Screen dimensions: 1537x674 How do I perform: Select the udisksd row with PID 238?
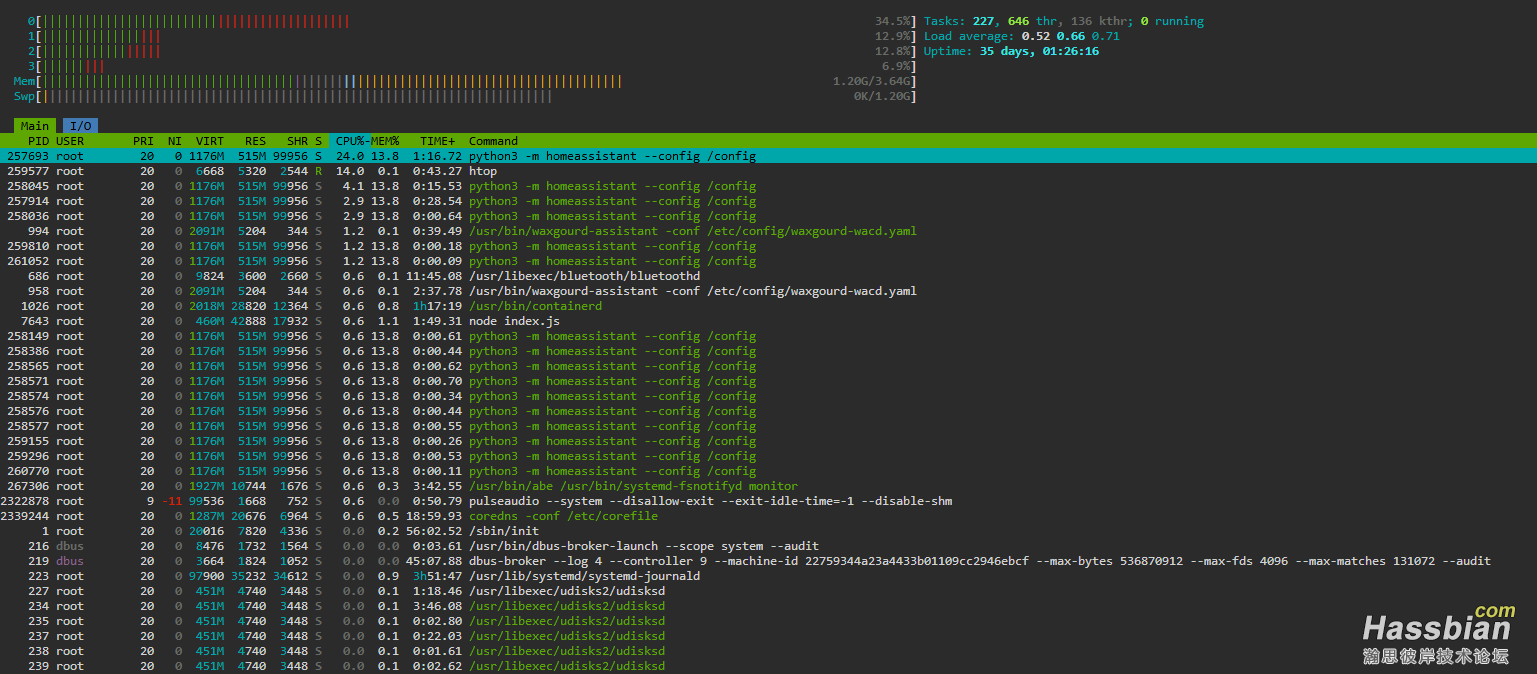pyautogui.click(x=768, y=651)
